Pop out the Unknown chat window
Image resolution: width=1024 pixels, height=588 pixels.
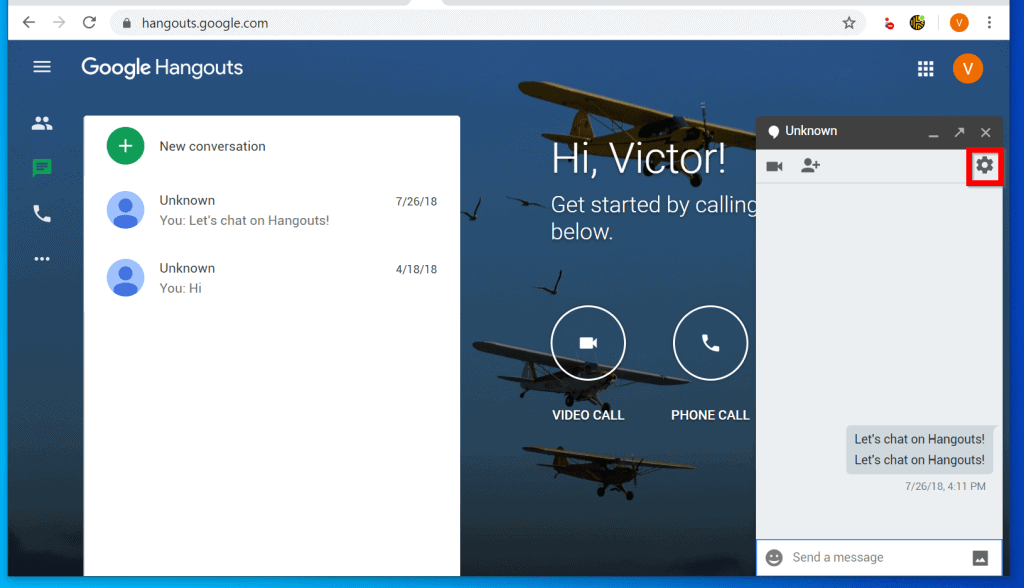coord(959,133)
